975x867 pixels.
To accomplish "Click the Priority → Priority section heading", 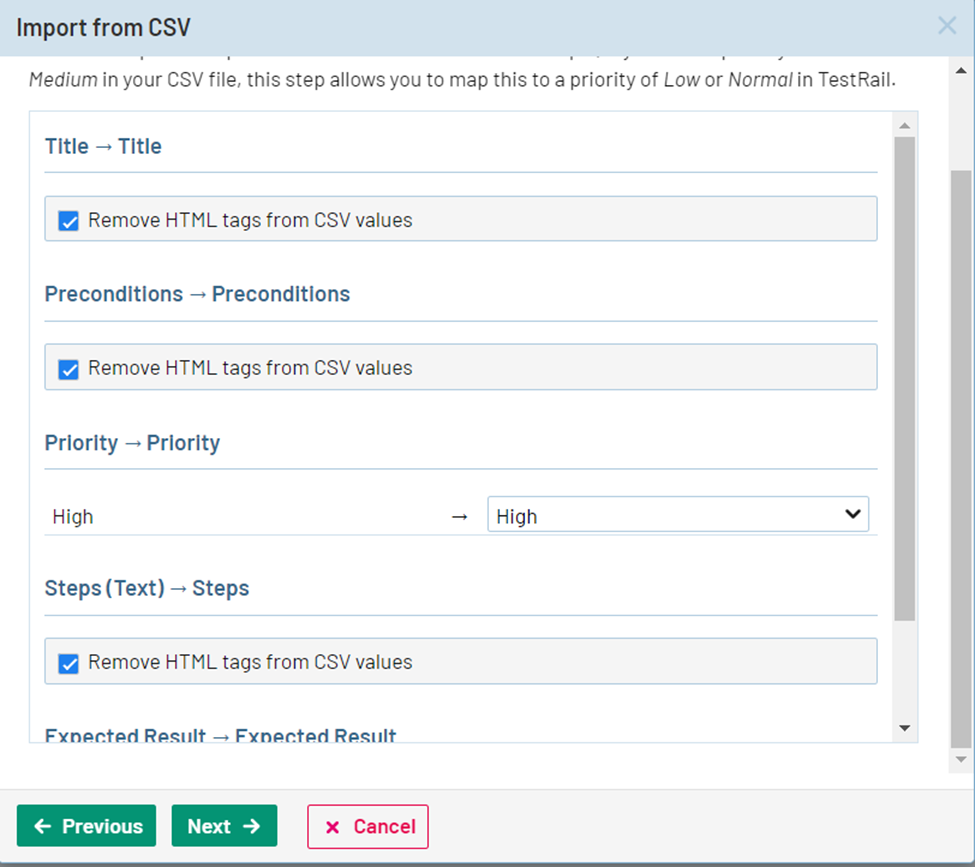I will click(x=132, y=443).
